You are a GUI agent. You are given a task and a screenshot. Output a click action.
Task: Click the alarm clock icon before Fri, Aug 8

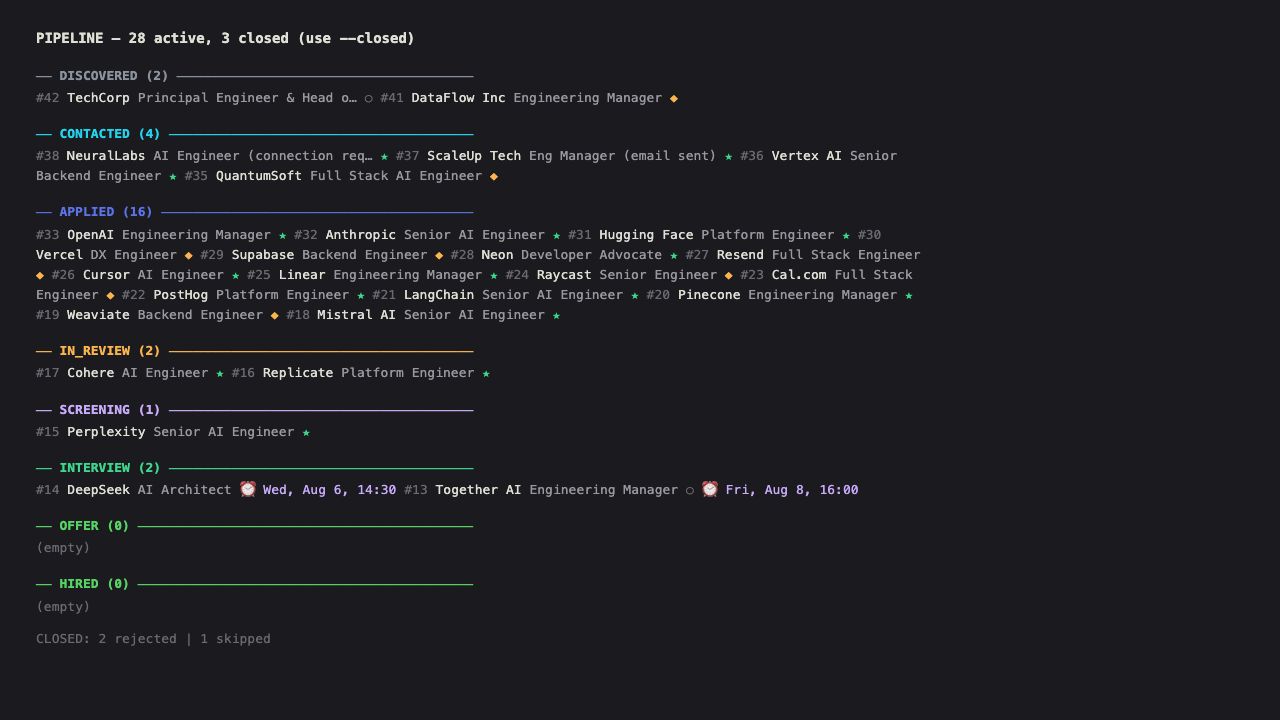point(710,489)
